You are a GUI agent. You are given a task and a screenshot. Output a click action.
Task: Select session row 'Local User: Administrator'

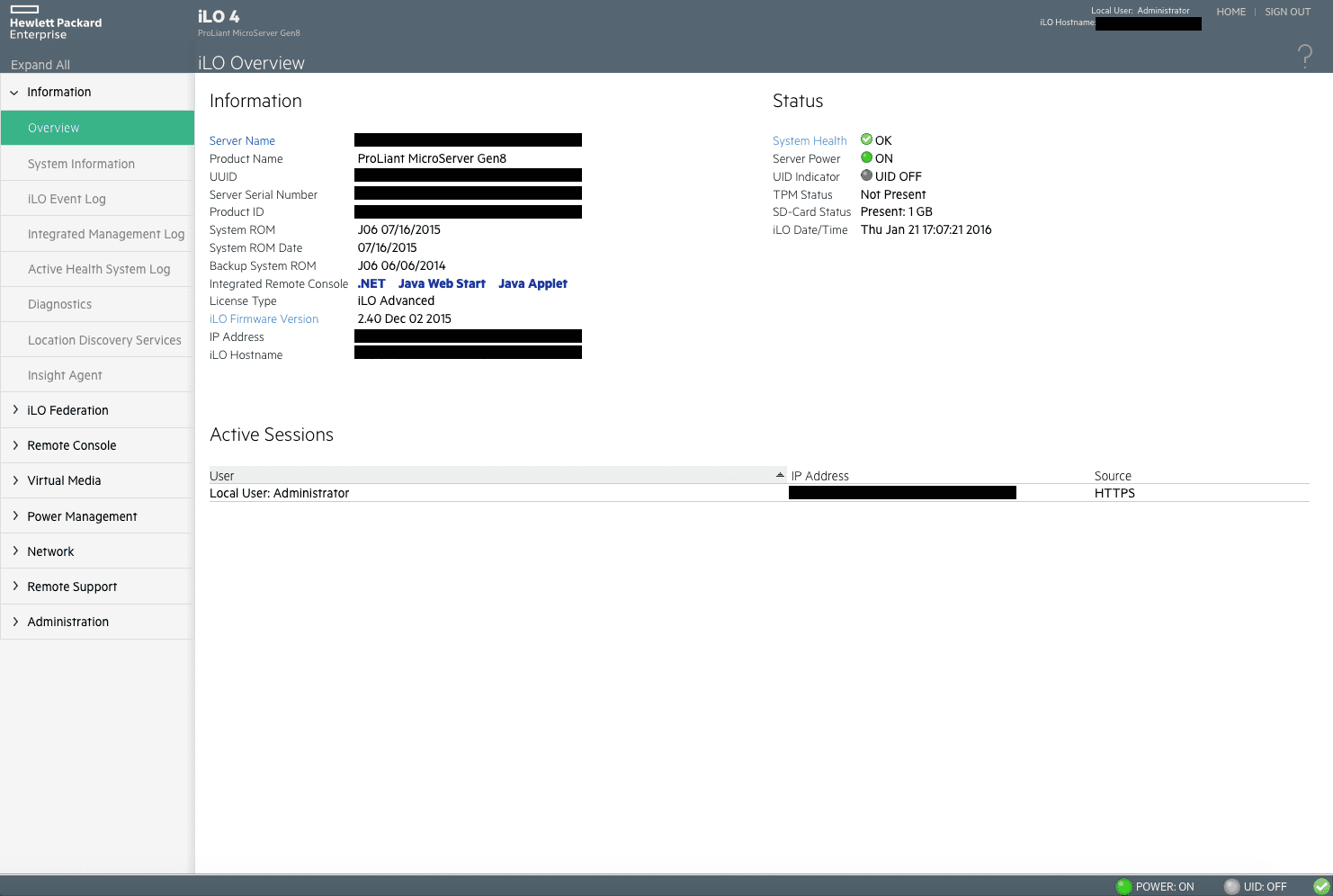[759, 493]
